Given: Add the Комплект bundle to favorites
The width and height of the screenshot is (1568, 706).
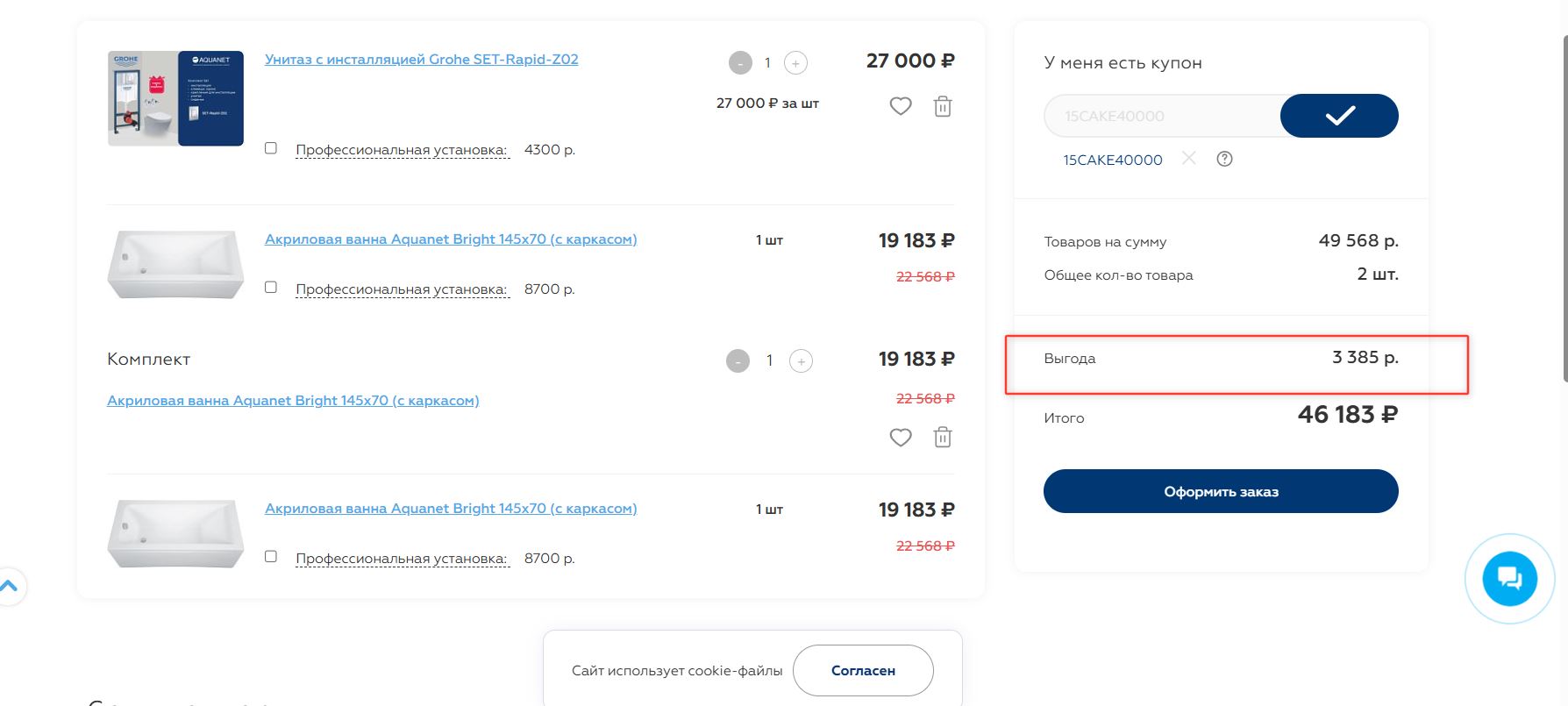Looking at the screenshot, I should [901, 437].
